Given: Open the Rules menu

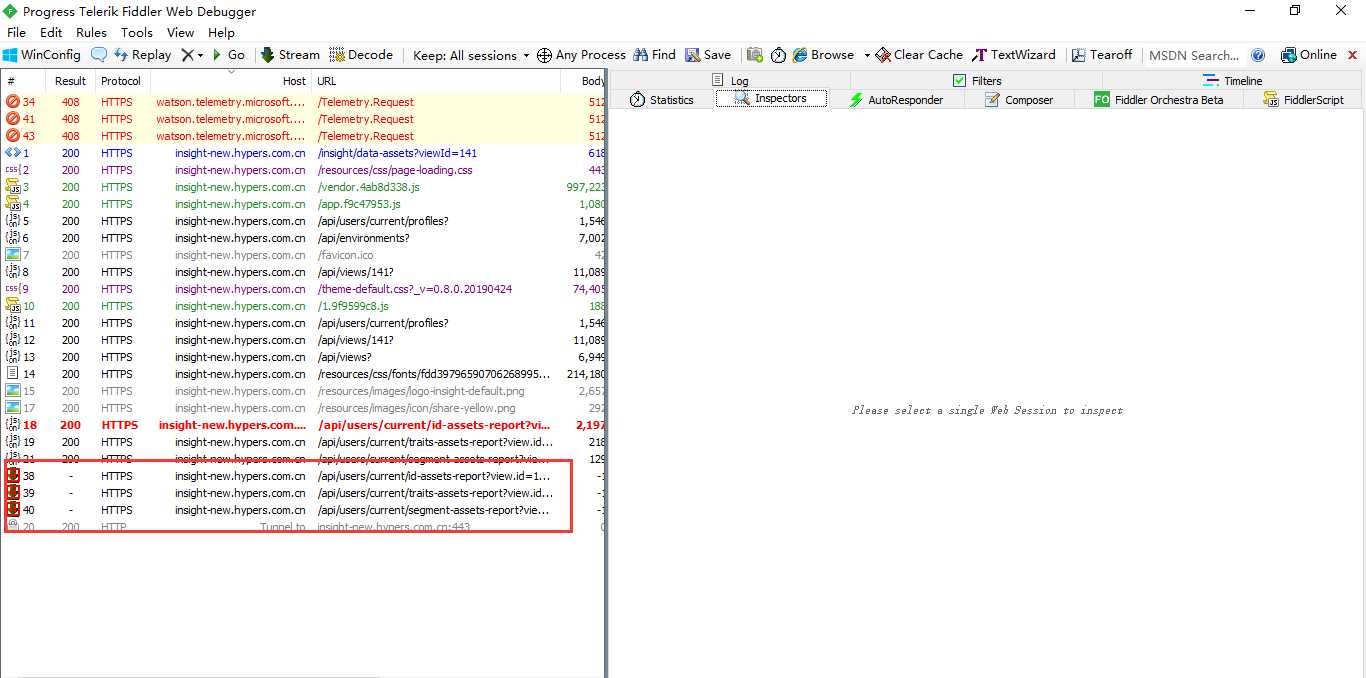Looking at the screenshot, I should (91, 33).
